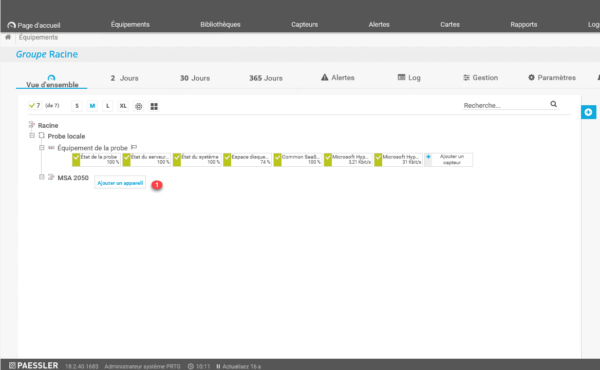Expand the MSA 2050 group node
The image size is (600, 370).
(x=42, y=177)
